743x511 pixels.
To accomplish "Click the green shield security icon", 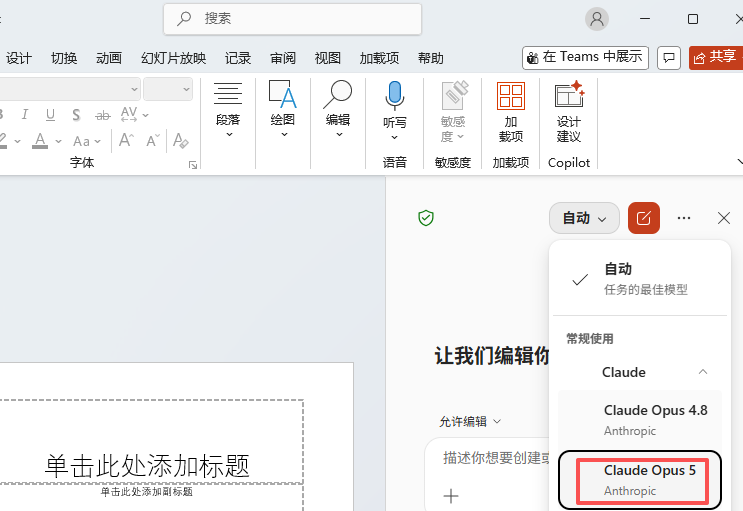I will (426, 218).
